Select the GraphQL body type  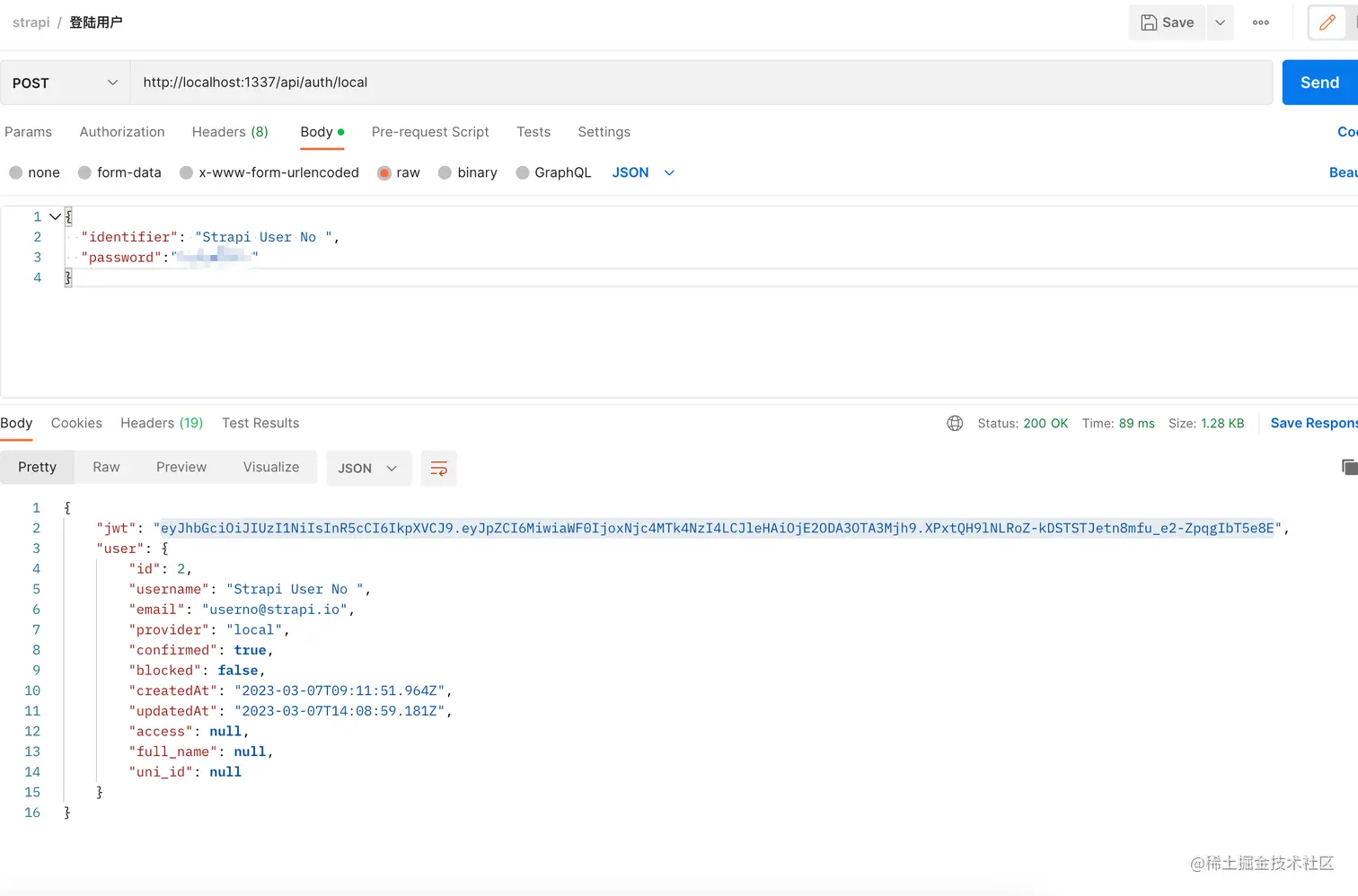[x=553, y=172]
